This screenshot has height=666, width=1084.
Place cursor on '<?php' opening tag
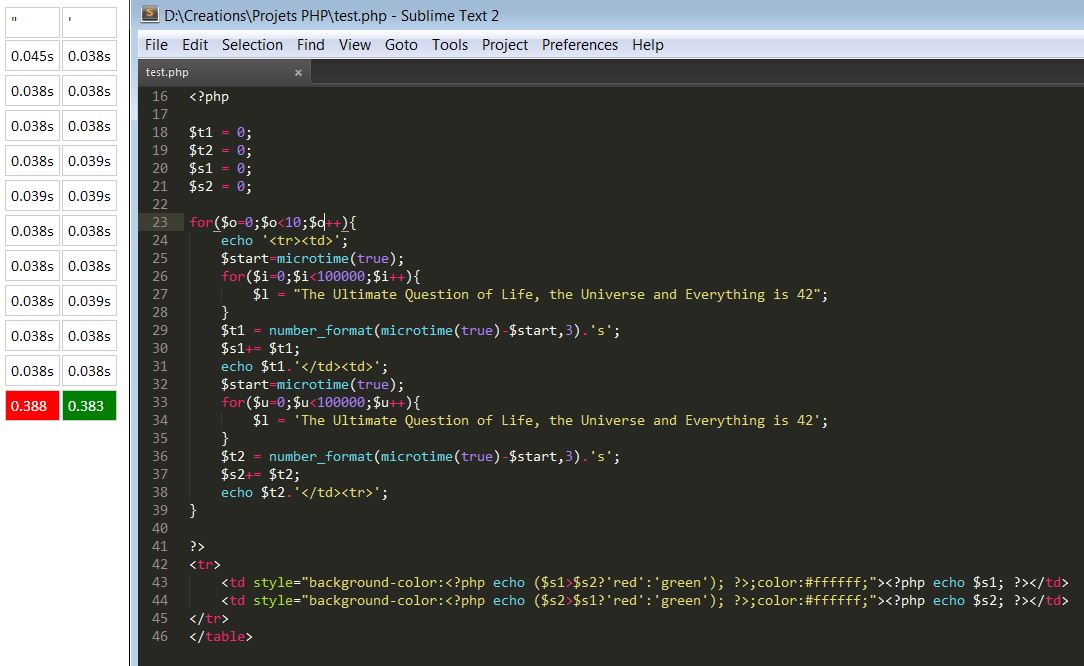pyautogui.click(x=209, y=96)
